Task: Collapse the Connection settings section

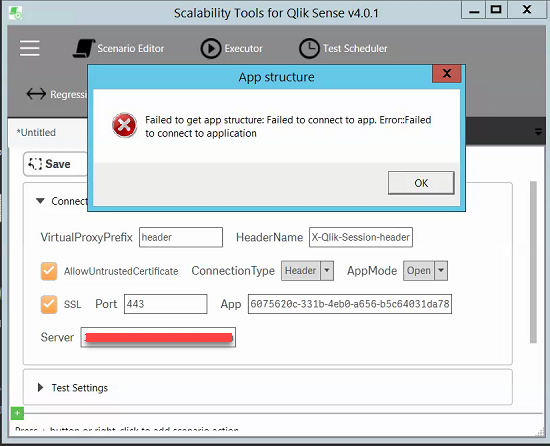Action: (40, 201)
